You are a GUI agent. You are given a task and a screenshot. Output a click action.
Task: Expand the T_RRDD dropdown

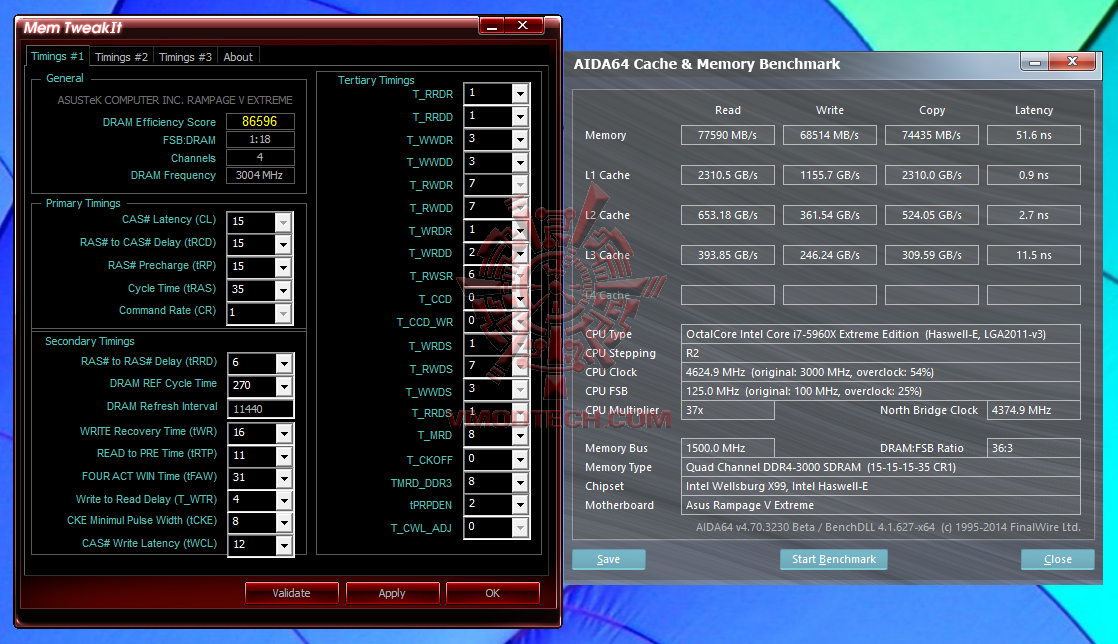point(520,116)
